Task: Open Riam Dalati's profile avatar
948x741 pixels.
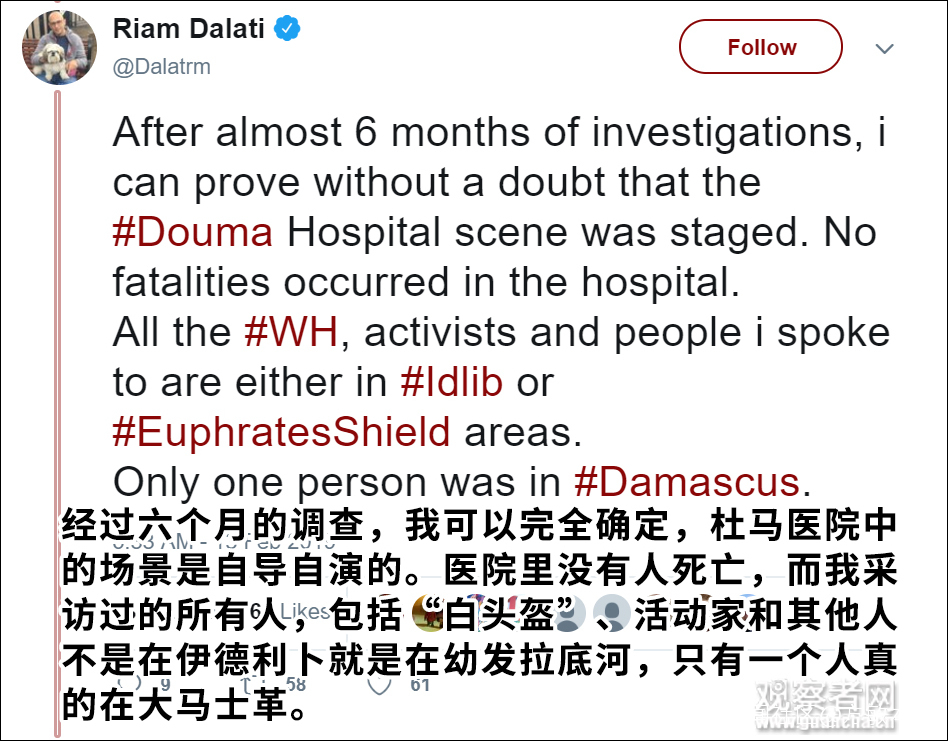Action: [59, 49]
